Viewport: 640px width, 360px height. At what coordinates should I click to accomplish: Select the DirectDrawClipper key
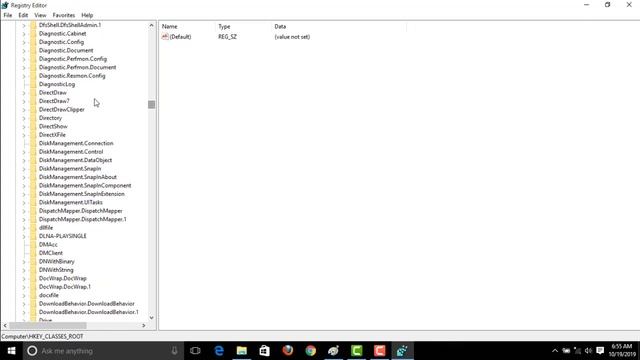62,109
